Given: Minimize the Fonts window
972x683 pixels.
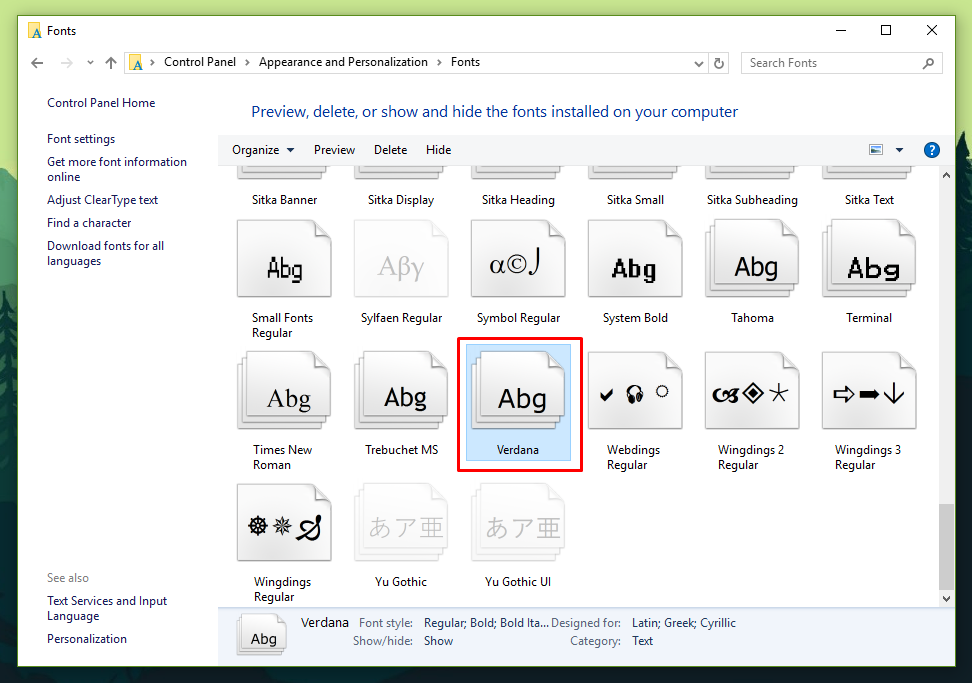Looking at the screenshot, I should click(841, 30).
